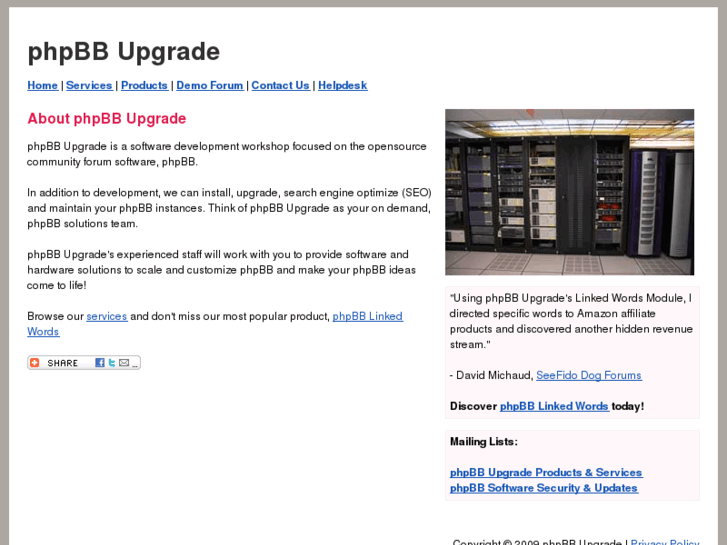Go to the Products page
727x545 pixels.
pos(144,85)
